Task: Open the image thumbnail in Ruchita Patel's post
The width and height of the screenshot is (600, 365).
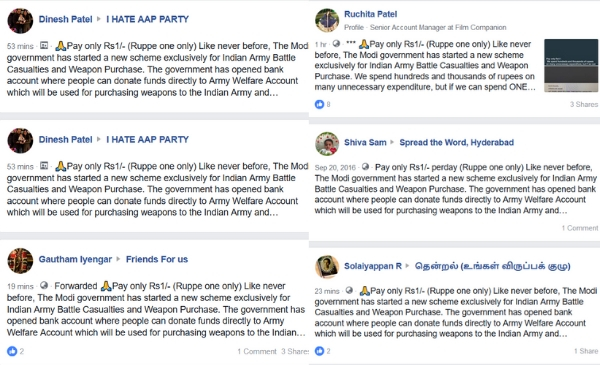Action: [571, 65]
